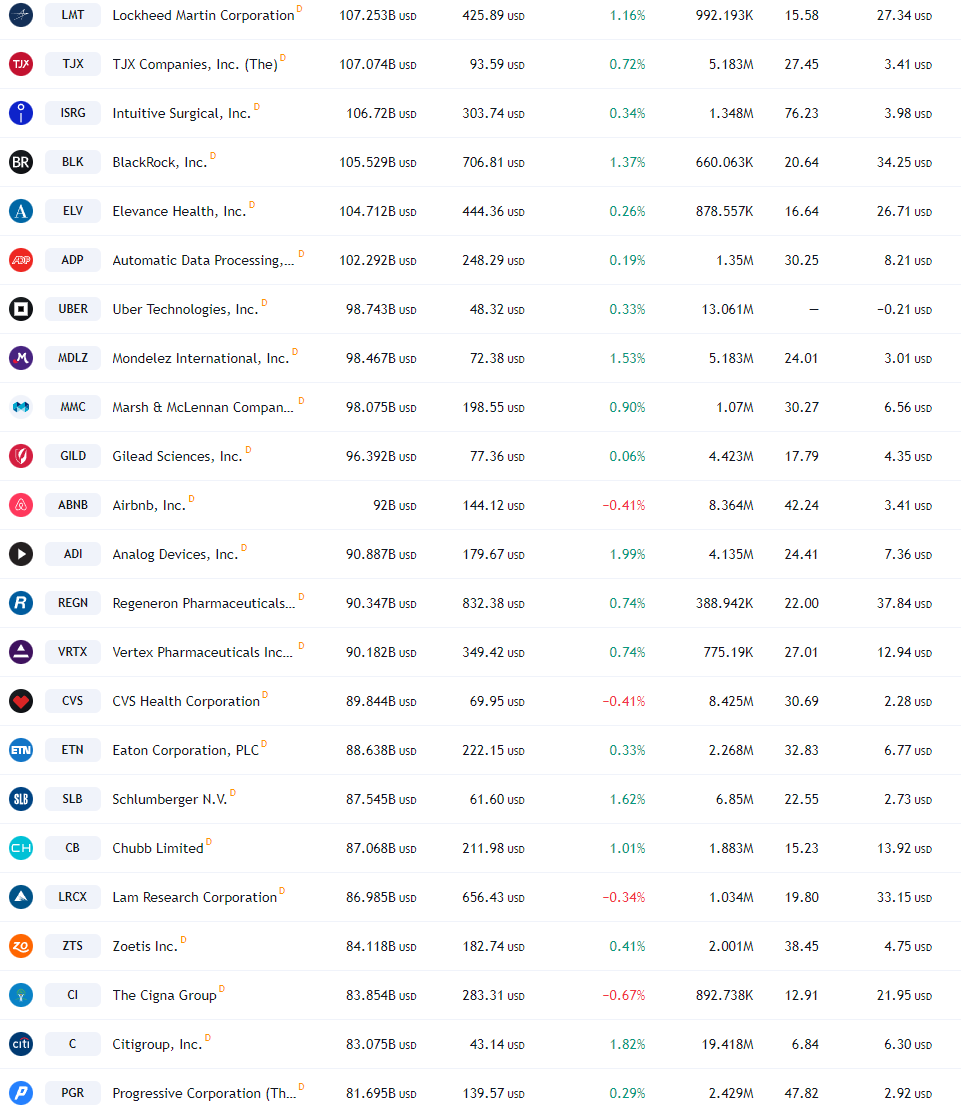The image size is (961, 1108).
Task: Click the Elevance Health logo icon
Action: pyautogui.click(x=21, y=211)
